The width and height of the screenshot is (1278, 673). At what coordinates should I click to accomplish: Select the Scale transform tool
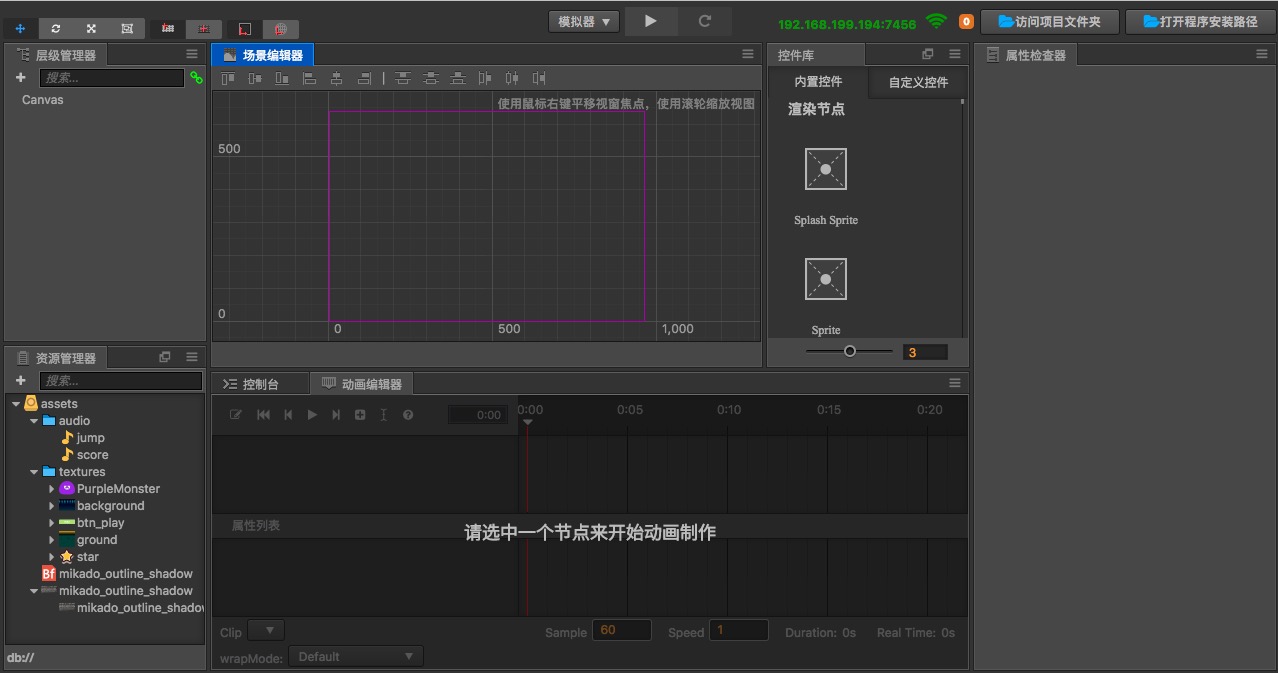click(91, 29)
